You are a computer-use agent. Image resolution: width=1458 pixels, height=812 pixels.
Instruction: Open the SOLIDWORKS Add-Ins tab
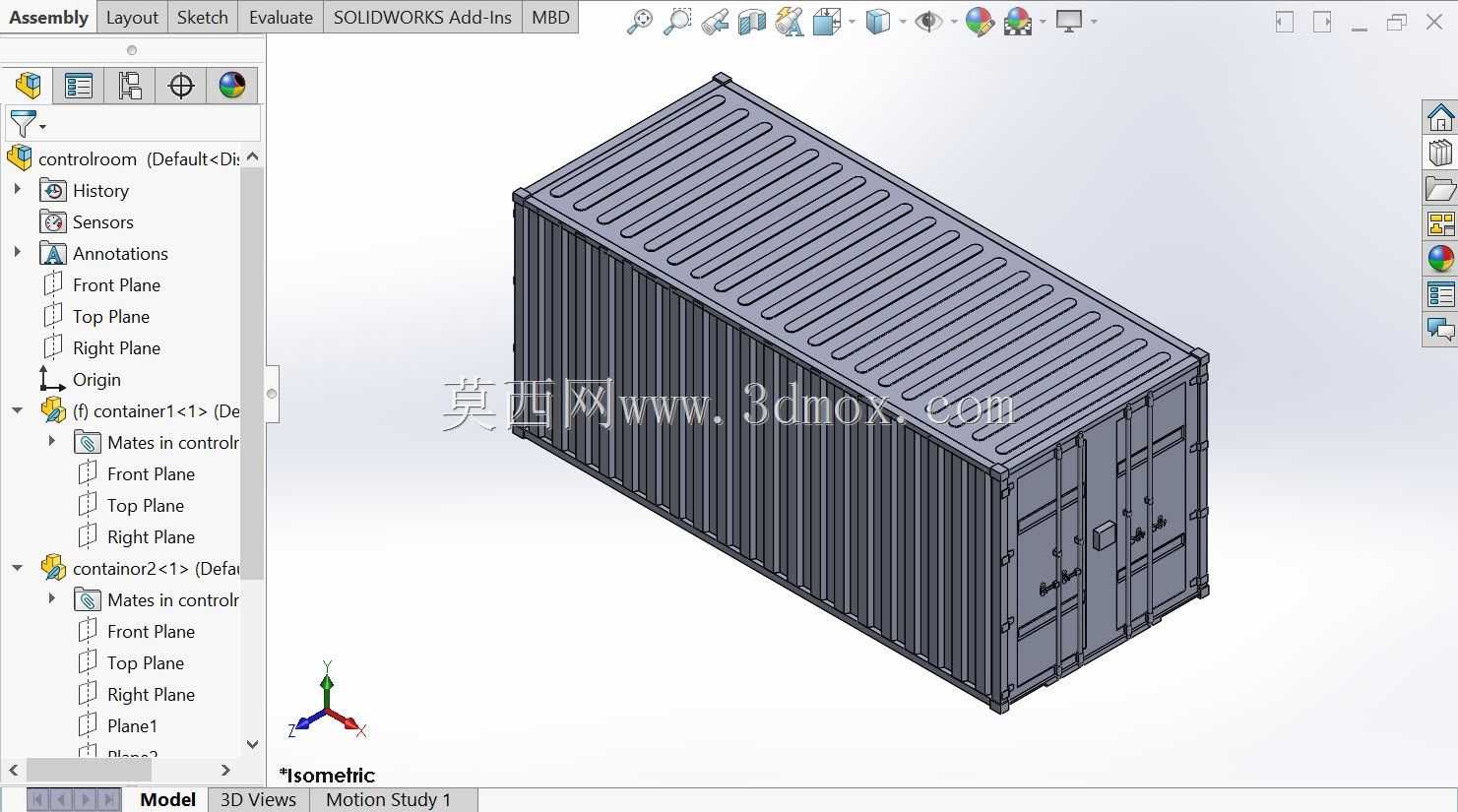point(422,18)
